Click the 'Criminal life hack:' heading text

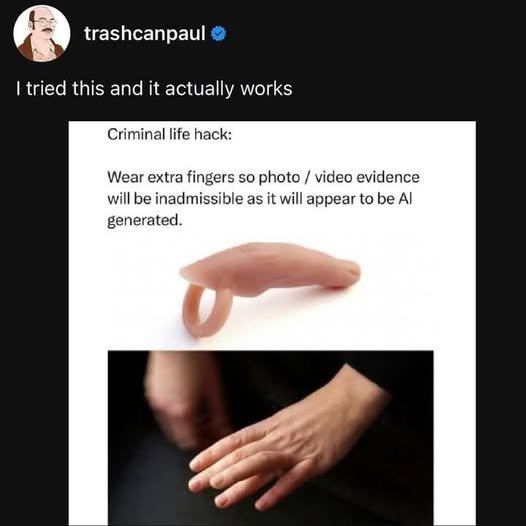point(169,135)
